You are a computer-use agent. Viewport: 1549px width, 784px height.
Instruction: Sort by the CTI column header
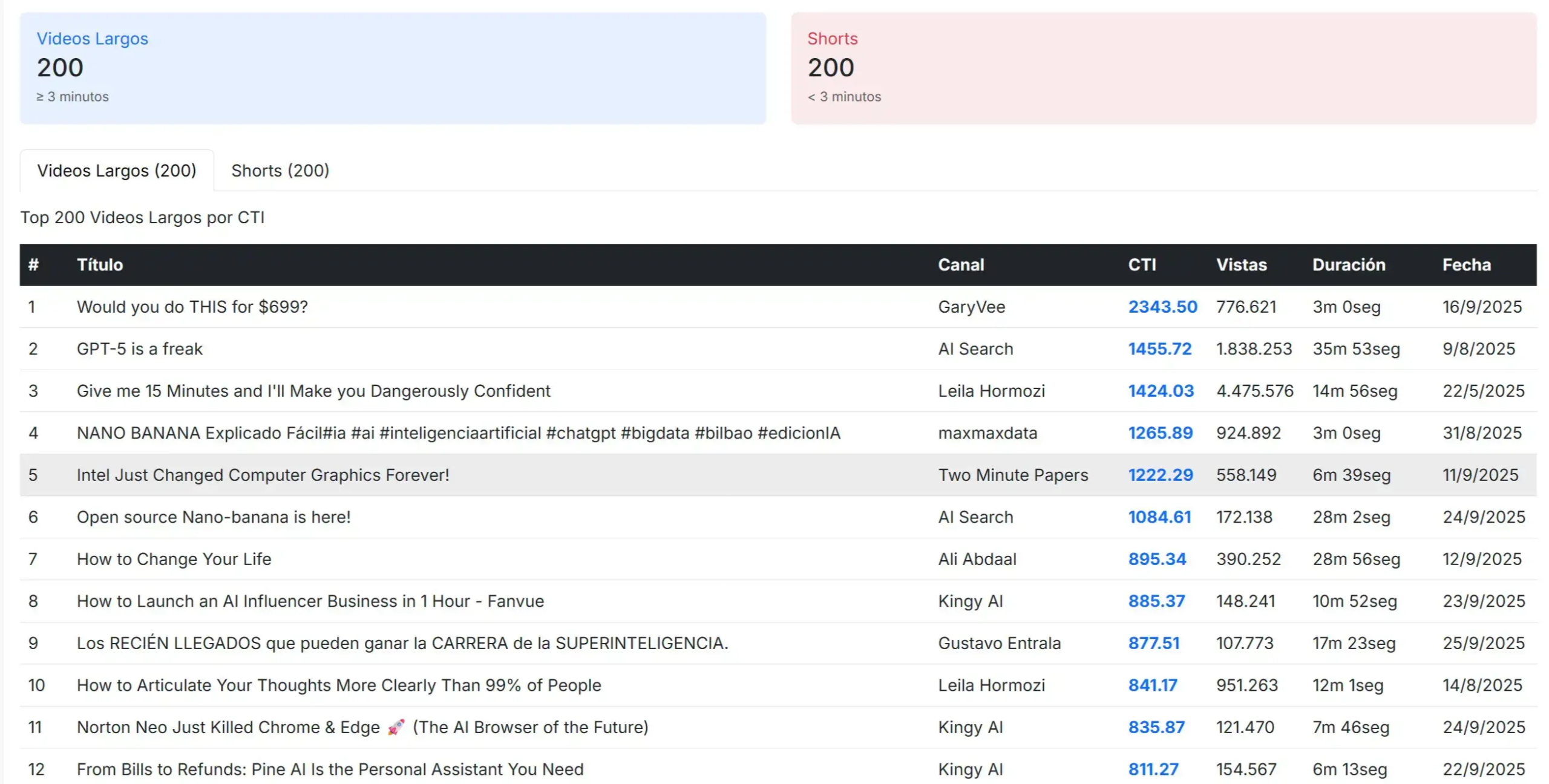point(1141,265)
